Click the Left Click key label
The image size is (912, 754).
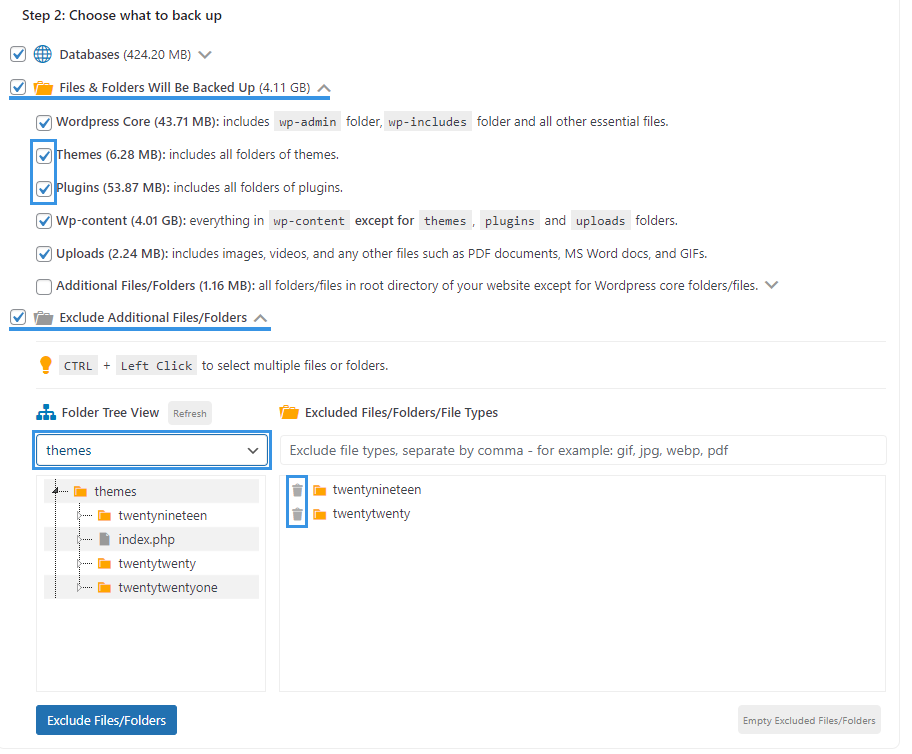[156, 365]
